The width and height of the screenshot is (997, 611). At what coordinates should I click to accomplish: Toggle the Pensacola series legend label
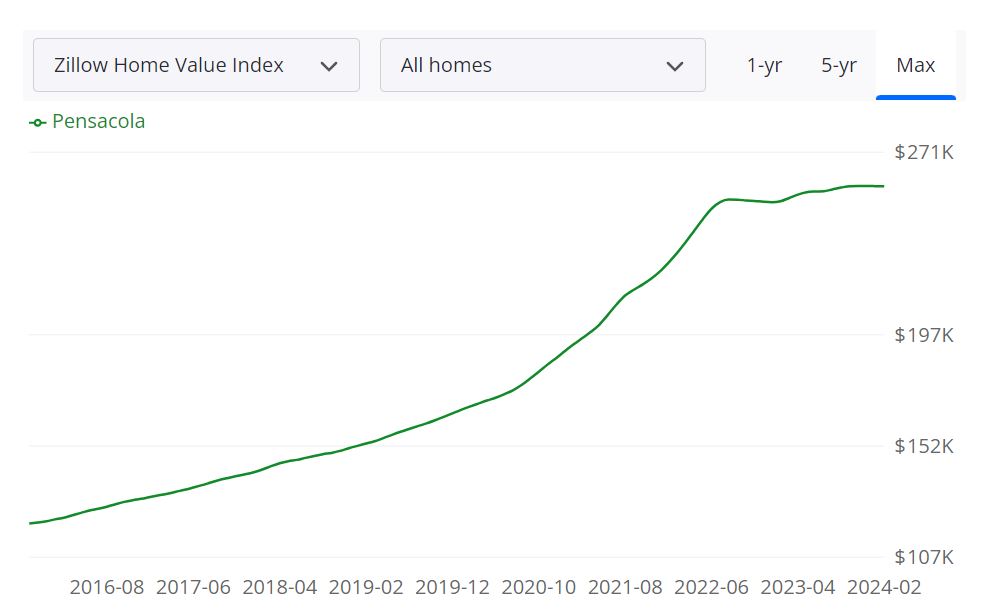[98, 121]
